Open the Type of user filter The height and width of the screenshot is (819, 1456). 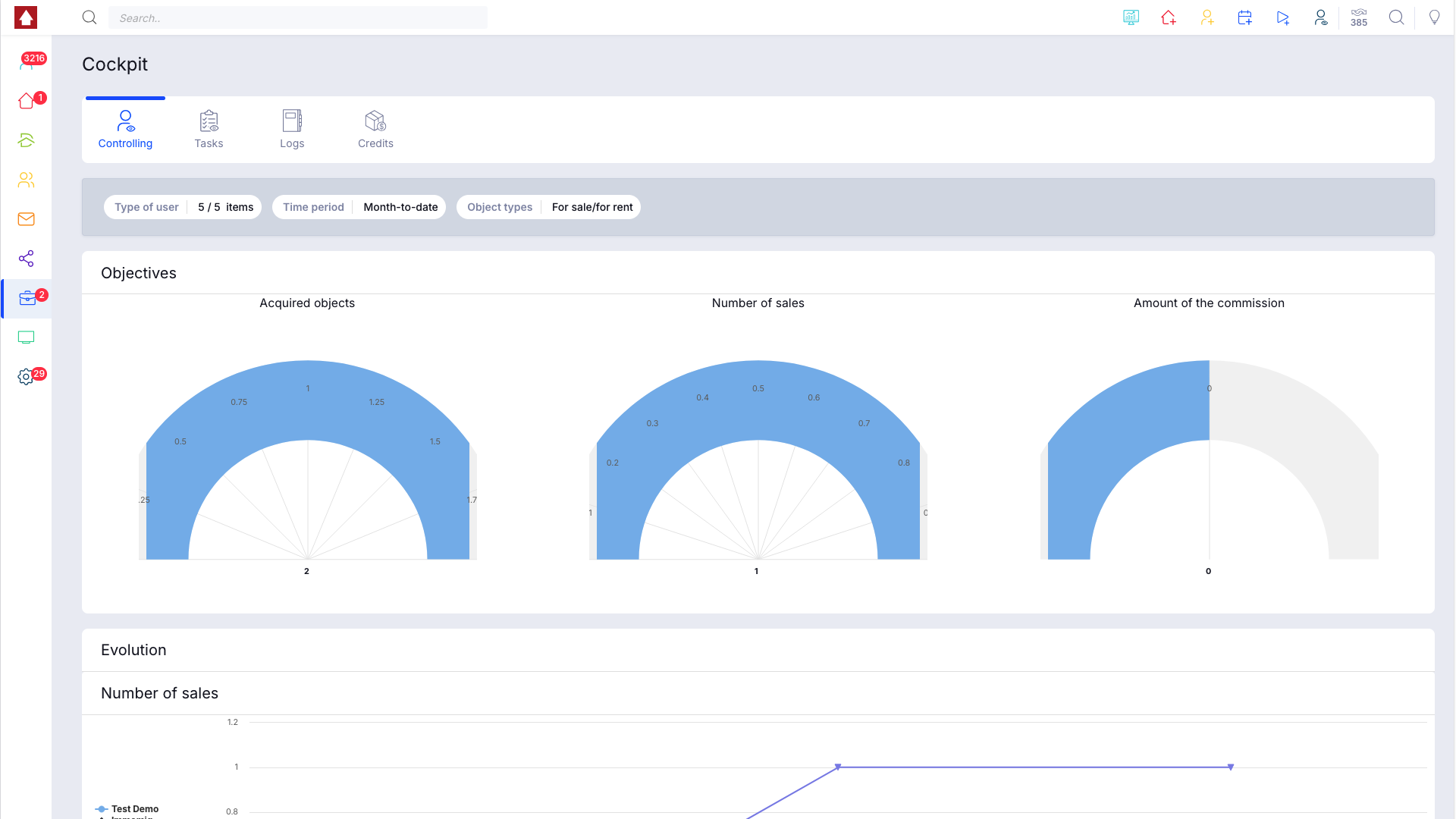[x=183, y=207]
